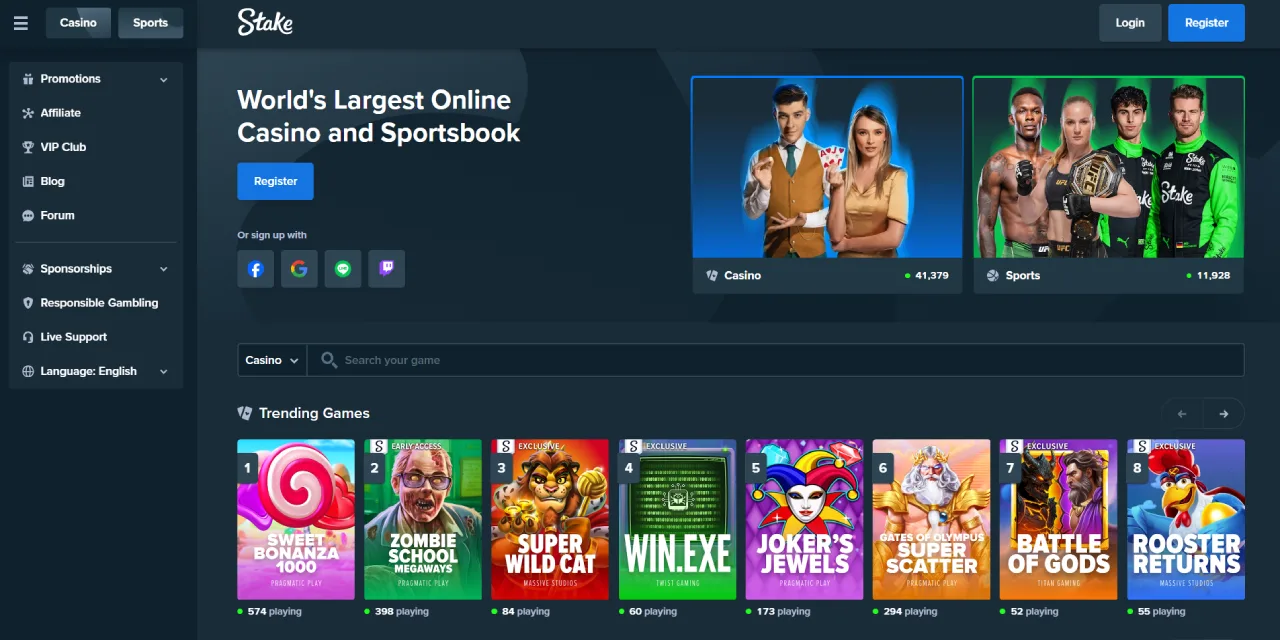Click the Live Support headset icon
Screen dimensions: 1280x640
point(28,337)
